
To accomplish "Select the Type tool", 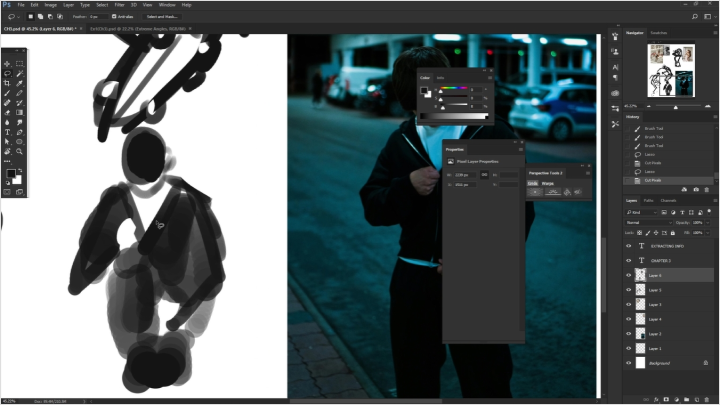I will point(7,132).
